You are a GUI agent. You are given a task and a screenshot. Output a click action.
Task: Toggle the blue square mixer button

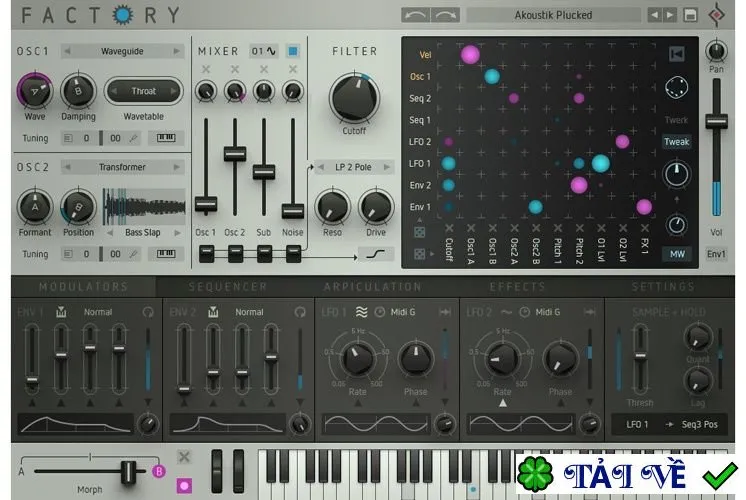[x=293, y=51]
